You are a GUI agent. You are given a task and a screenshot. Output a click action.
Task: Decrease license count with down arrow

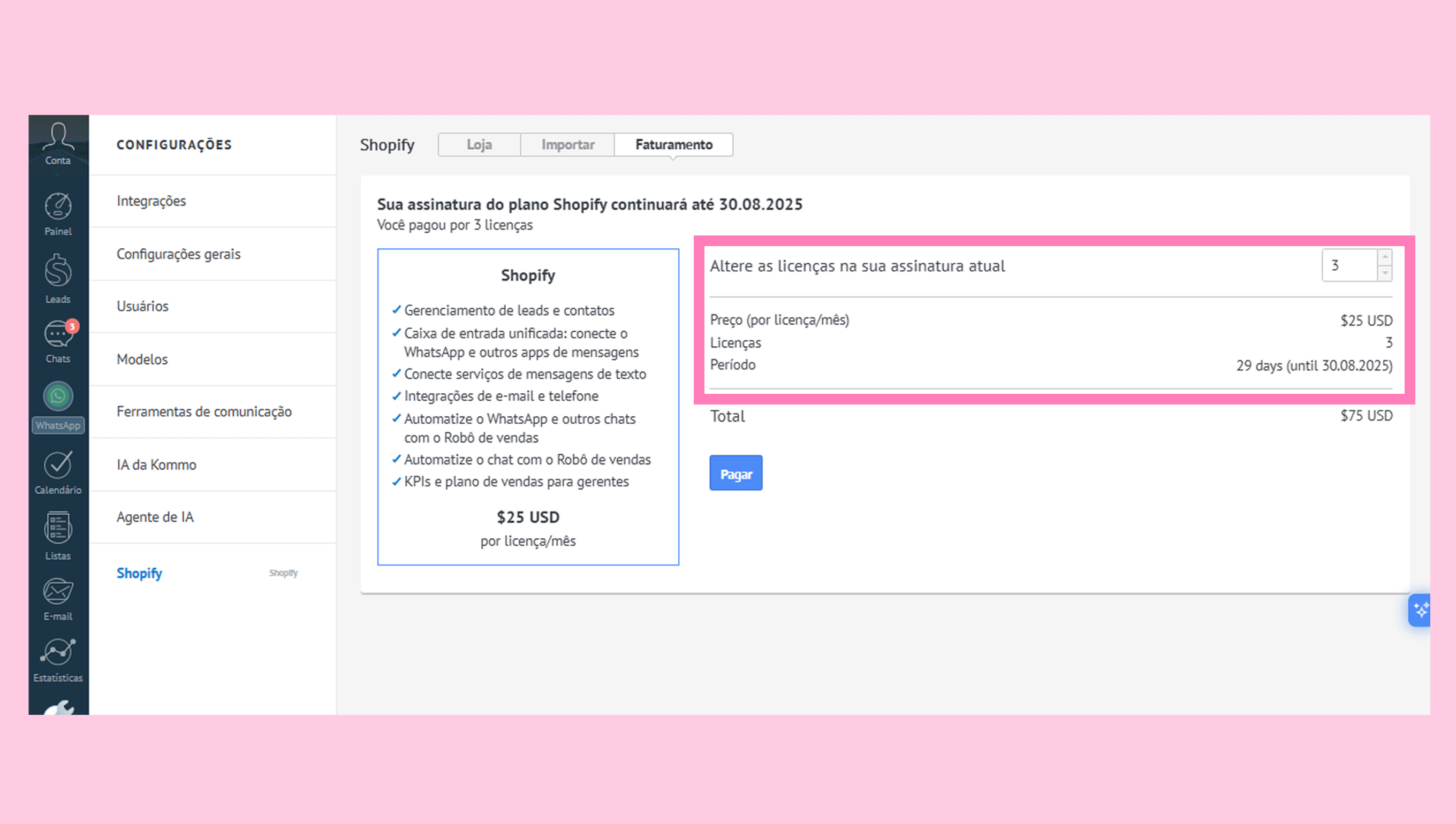click(1385, 273)
